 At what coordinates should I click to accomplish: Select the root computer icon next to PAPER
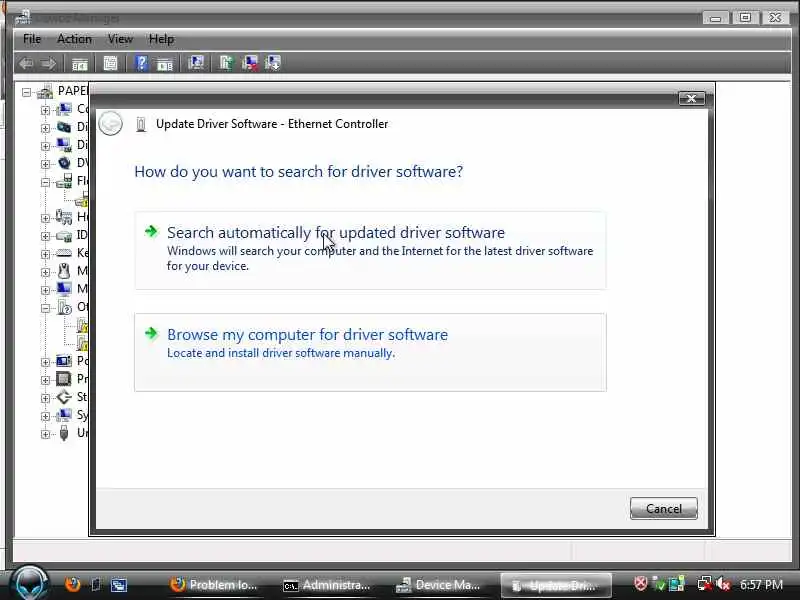pos(45,92)
